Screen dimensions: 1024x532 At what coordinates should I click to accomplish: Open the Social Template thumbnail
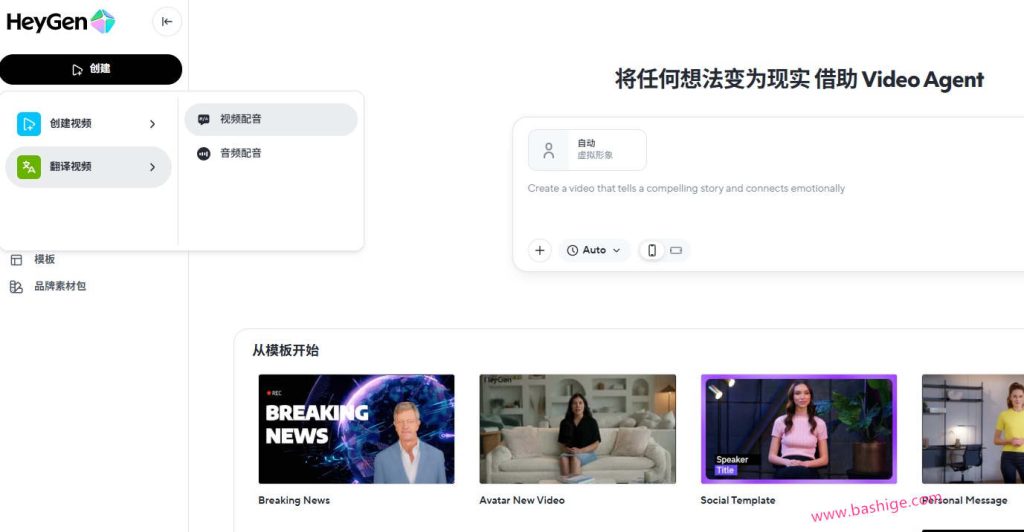point(799,429)
